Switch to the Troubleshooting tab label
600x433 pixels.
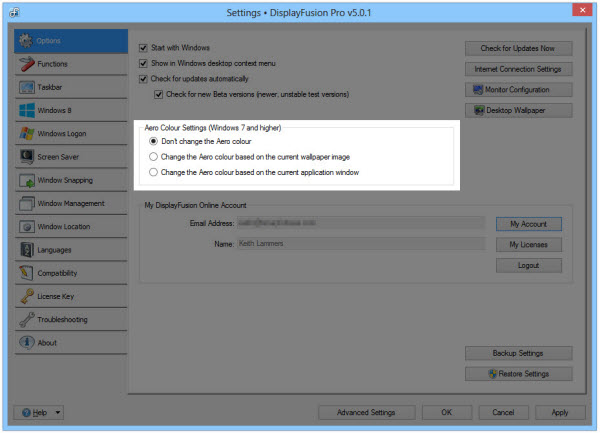pyautogui.click(x=62, y=319)
